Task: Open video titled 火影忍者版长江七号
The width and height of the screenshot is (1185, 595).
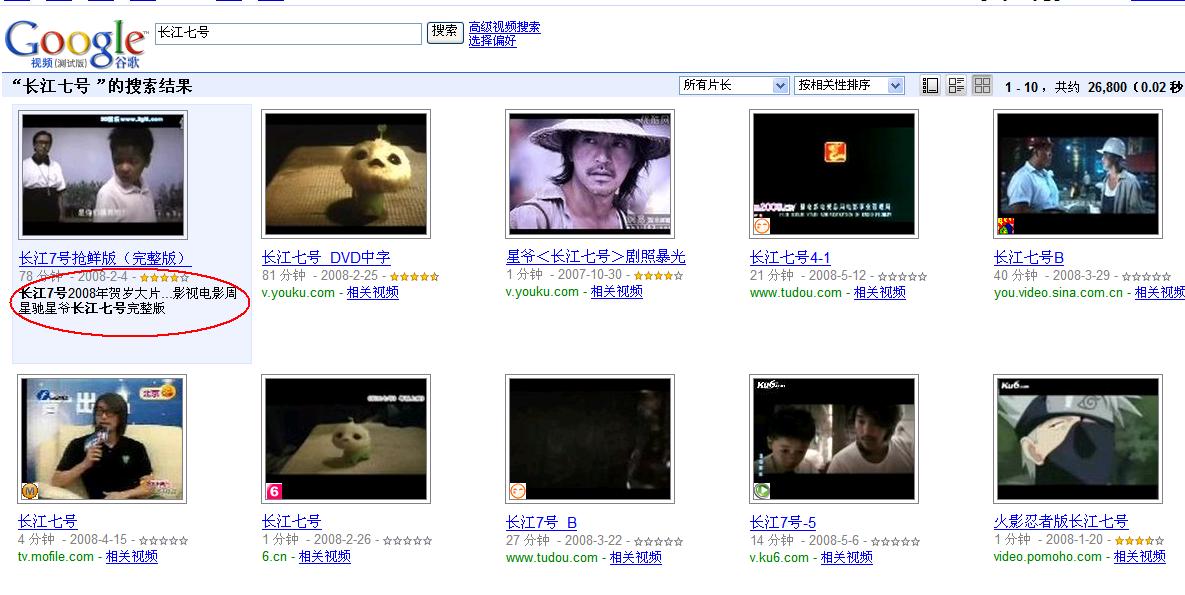Action: 1061,521
